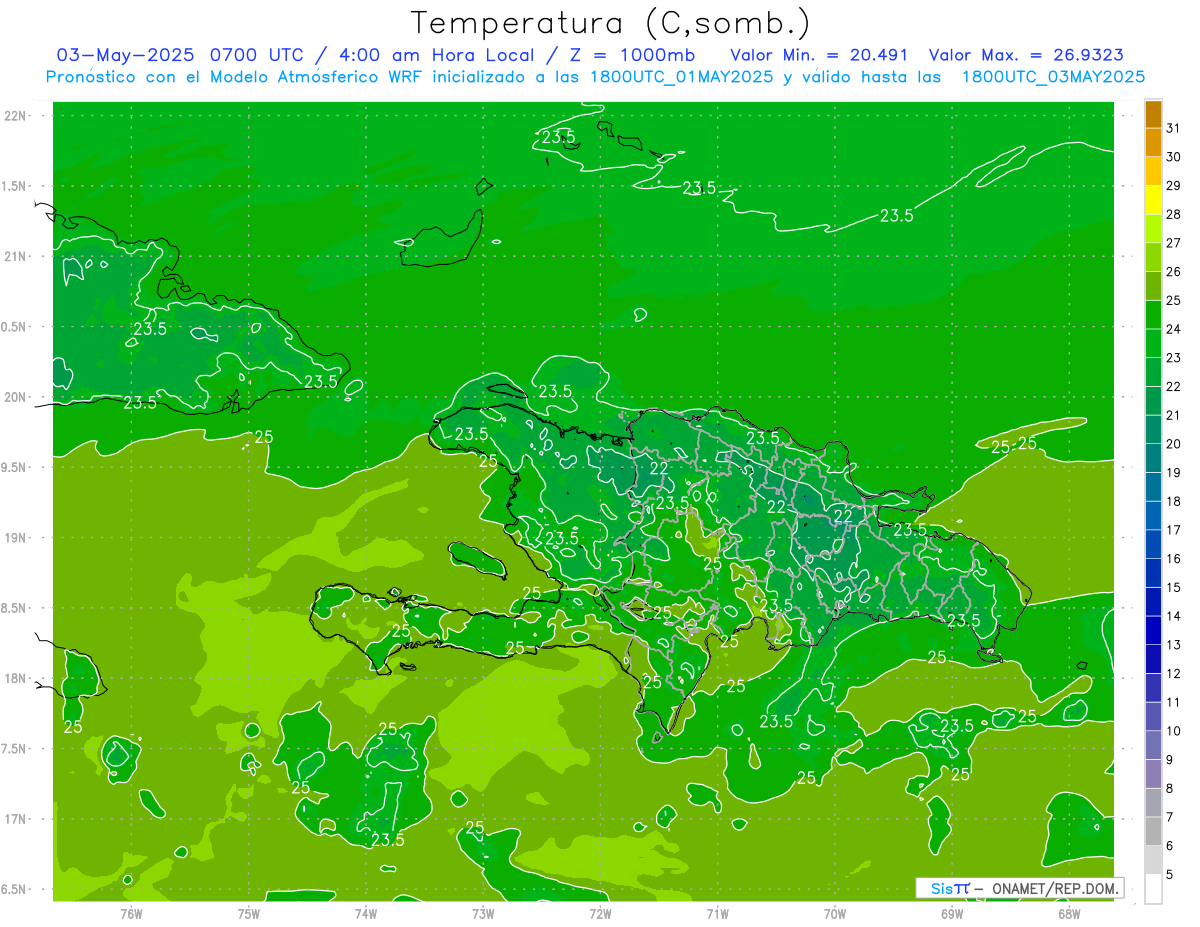Click the "1800UTC_03MAY2025" valid-until time
Viewport: 1200px width, 927px height.
(1053, 77)
